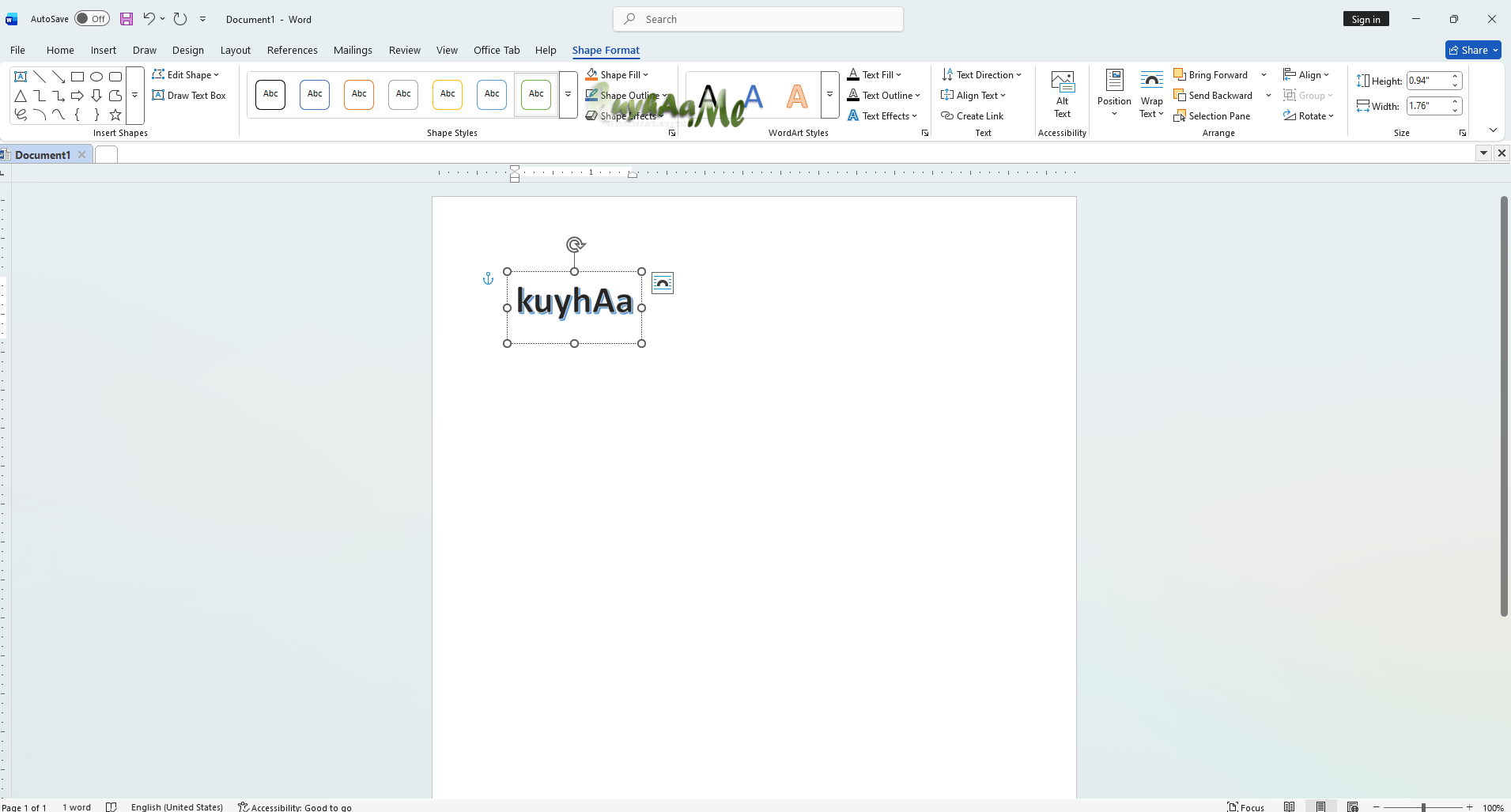Select the Isosceles Triangle shape
Screen dimensions: 1511x812
(x=21, y=96)
